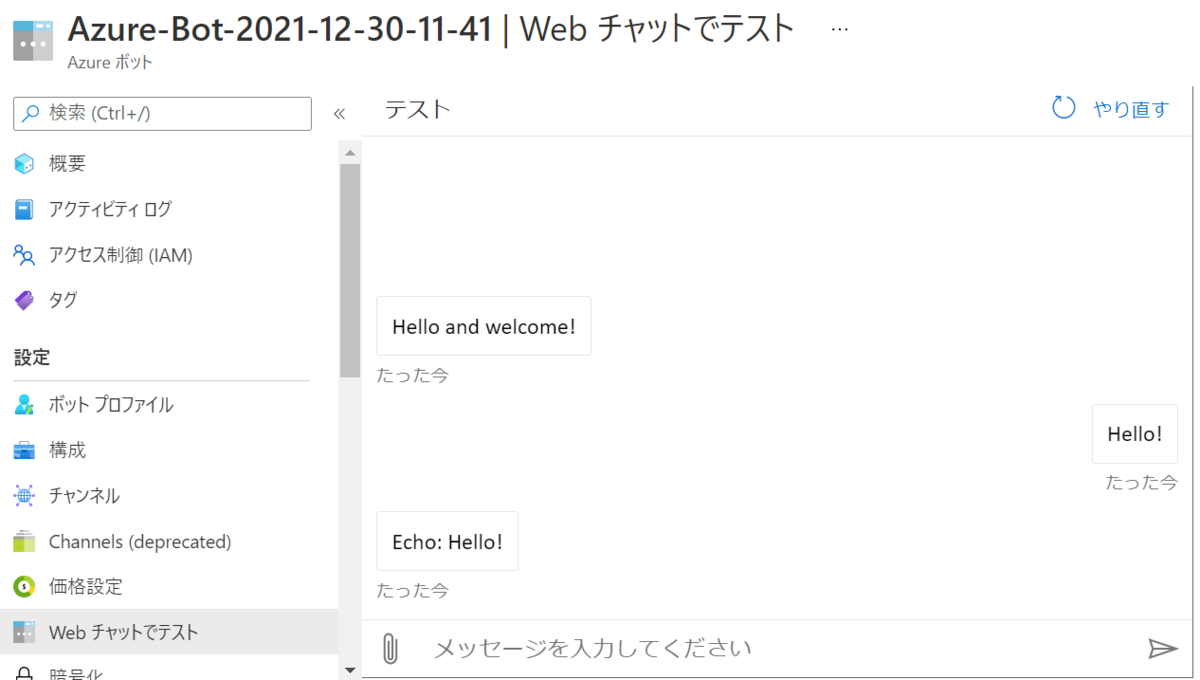Viewport: 1200px width, 680px height.
Task: Click inside the 検索 search box
Action: [160, 113]
